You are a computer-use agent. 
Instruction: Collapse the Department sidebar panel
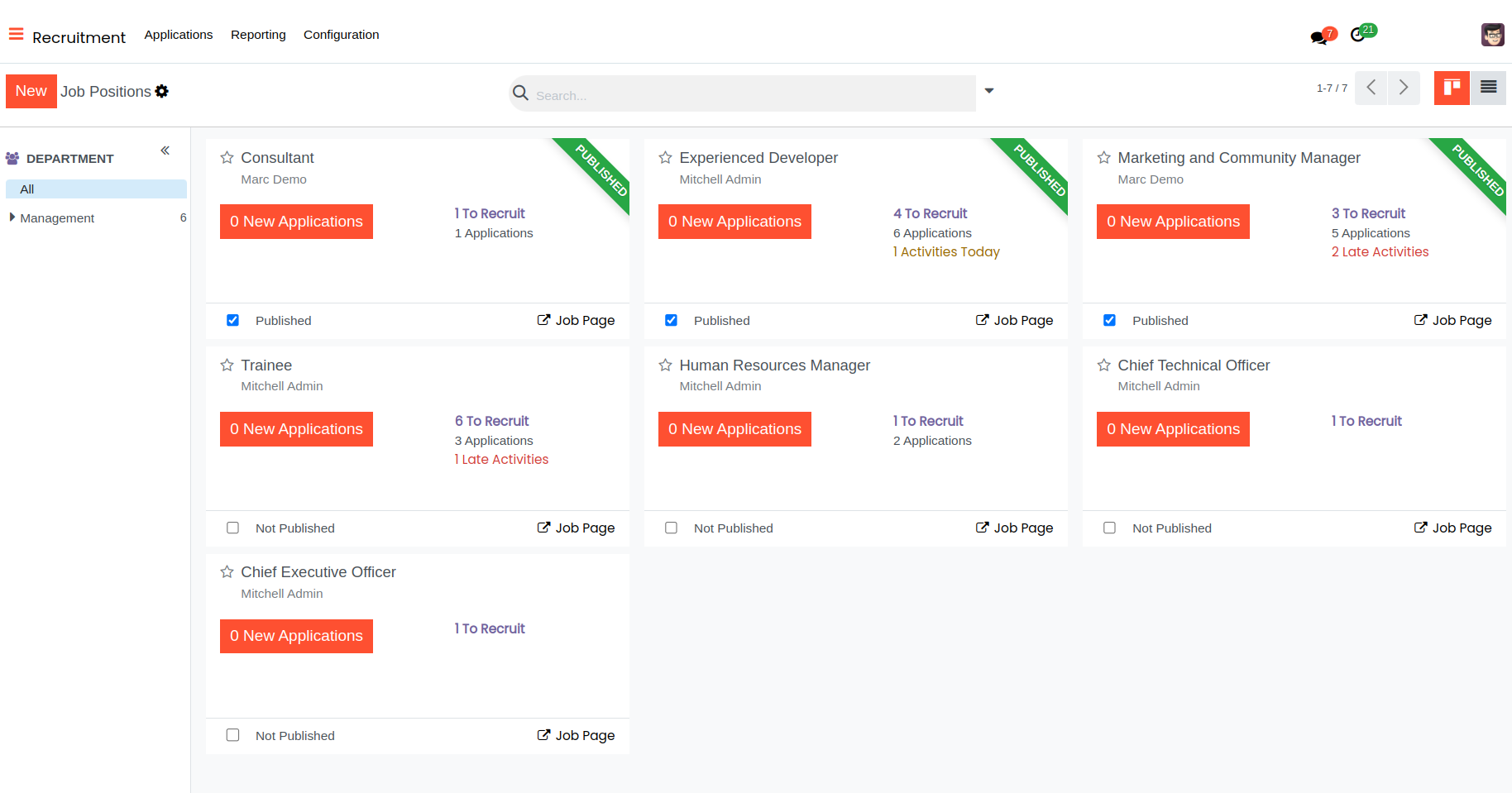pyautogui.click(x=165, y=150)
